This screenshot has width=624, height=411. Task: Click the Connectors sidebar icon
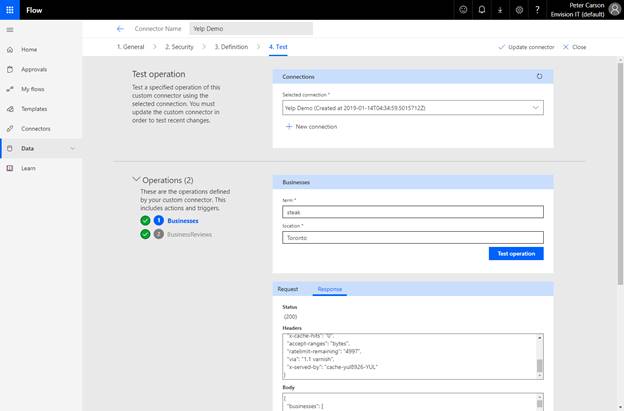click(x=10, y=129)
